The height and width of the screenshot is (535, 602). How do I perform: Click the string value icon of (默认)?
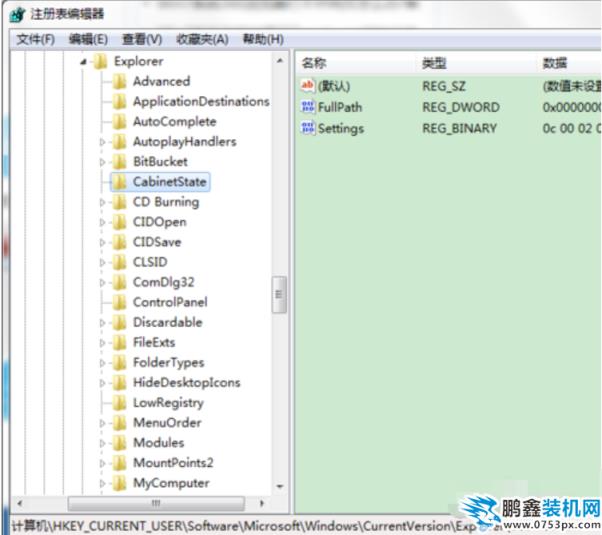point(308,86)
